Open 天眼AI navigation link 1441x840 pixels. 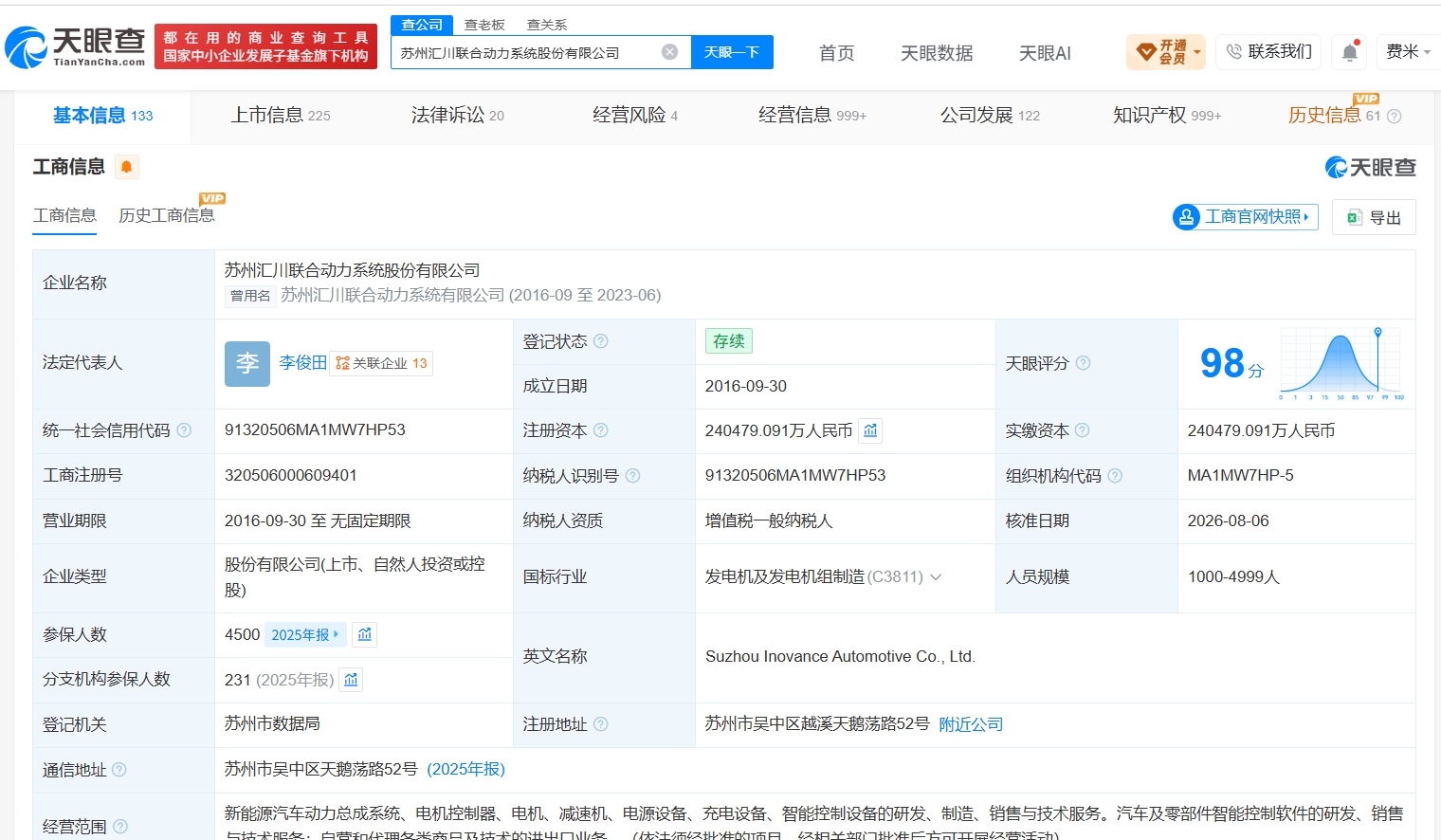tap(1045, 53)
